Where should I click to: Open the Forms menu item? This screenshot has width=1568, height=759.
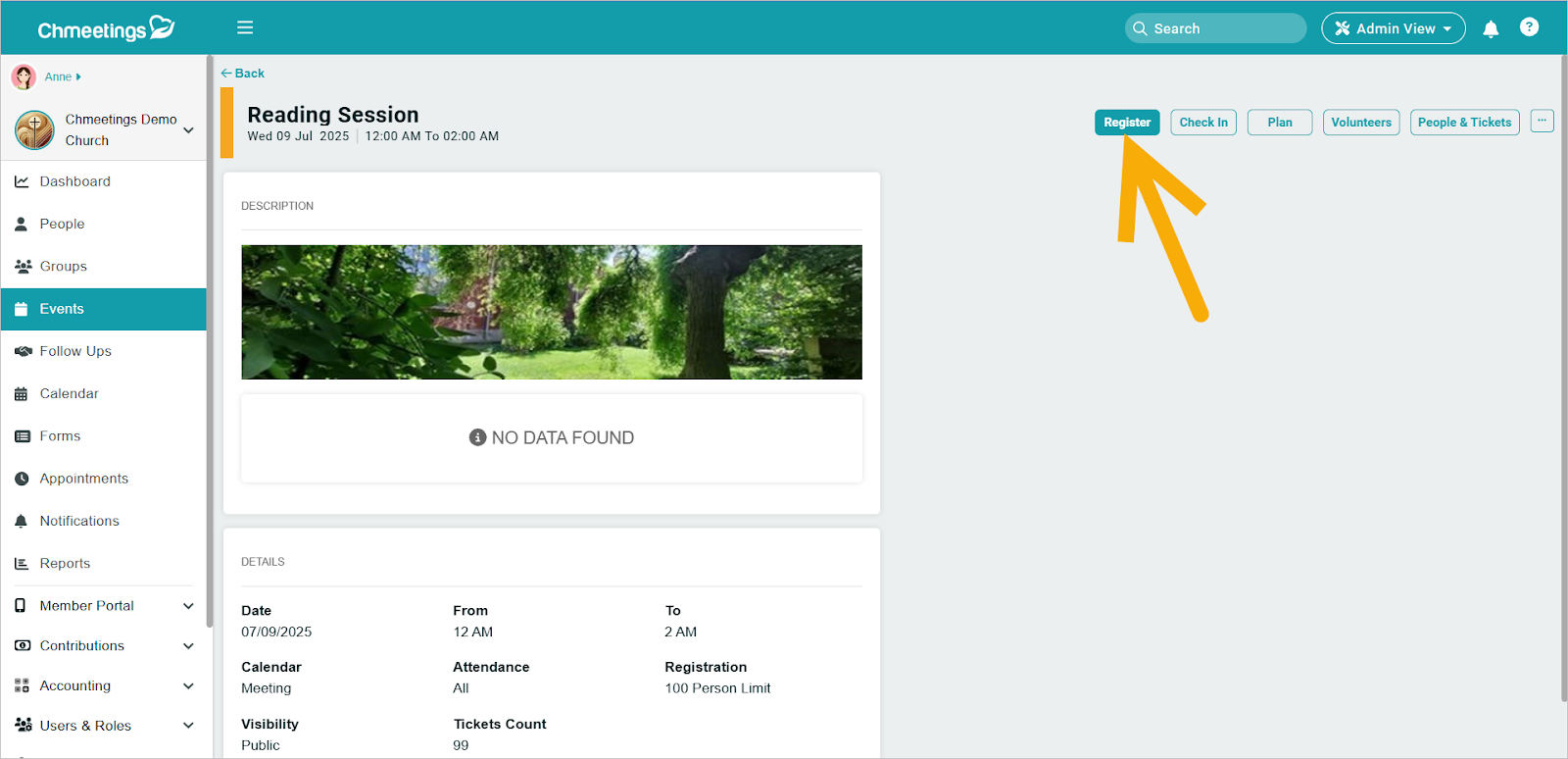click(104, 436)
